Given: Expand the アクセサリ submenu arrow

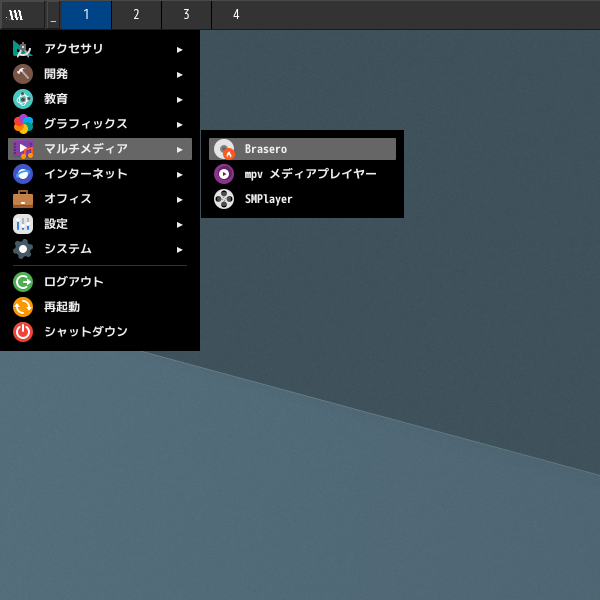Looking at the screenshot, I should (x=179, y=50).
